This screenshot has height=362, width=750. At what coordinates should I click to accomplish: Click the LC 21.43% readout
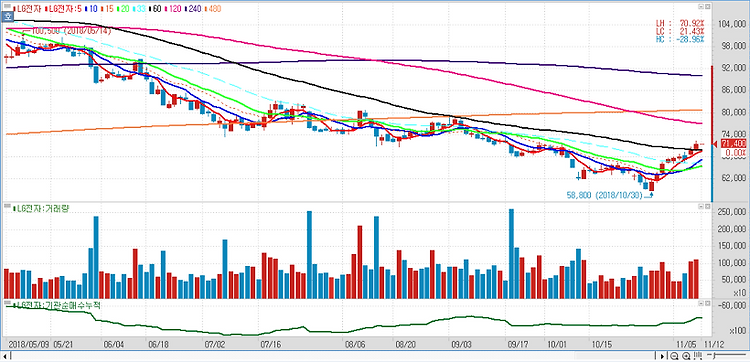pos(680,31)
